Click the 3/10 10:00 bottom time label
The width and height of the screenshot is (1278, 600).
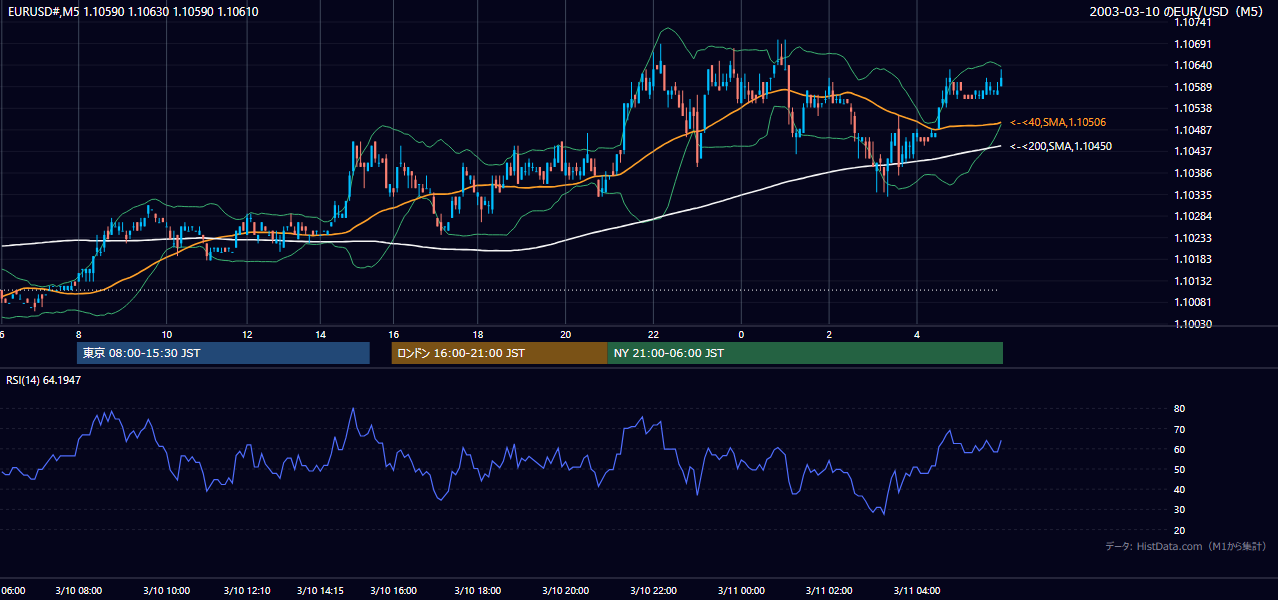pos(166,590)
